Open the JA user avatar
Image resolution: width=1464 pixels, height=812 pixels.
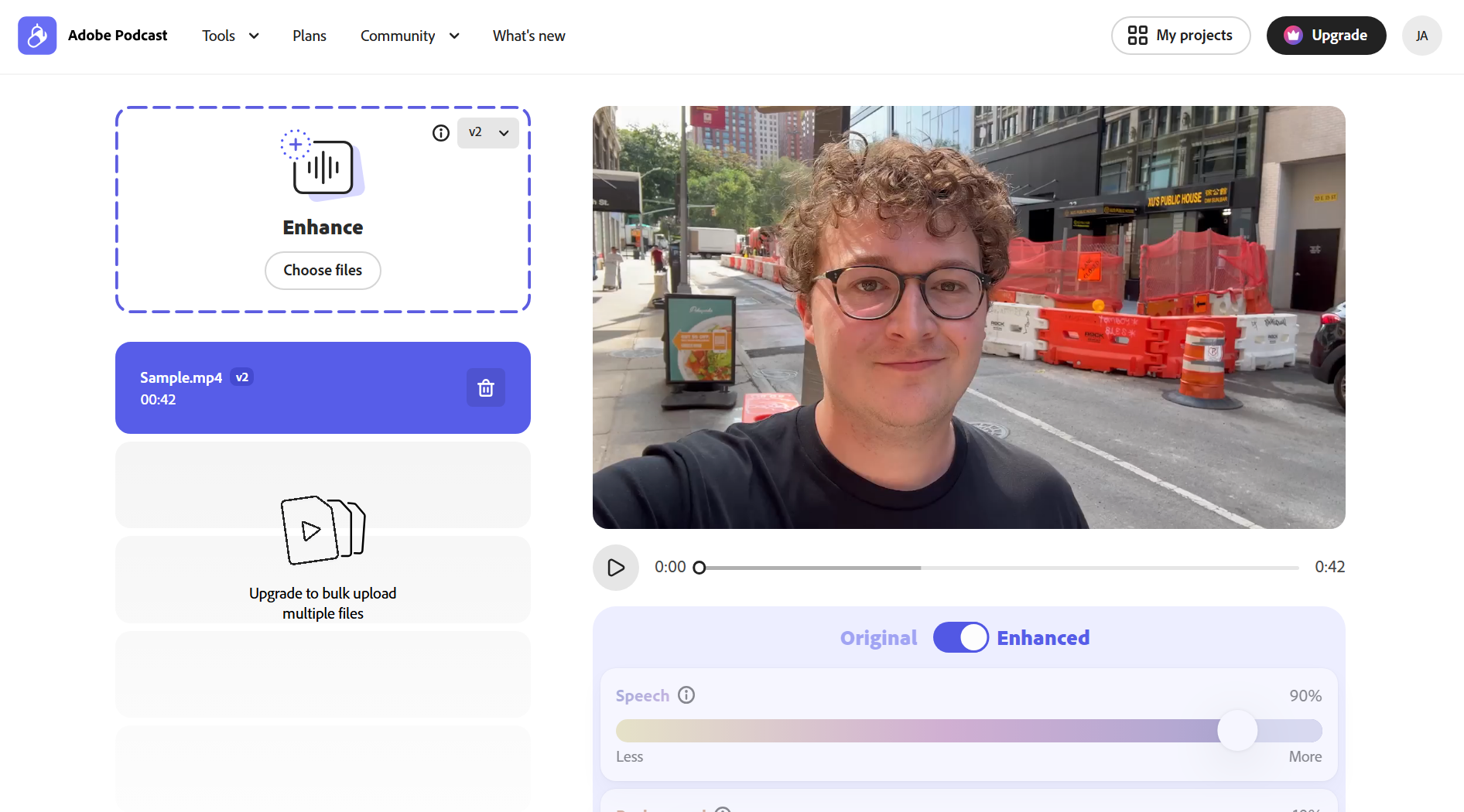(x=1421, y=36)
